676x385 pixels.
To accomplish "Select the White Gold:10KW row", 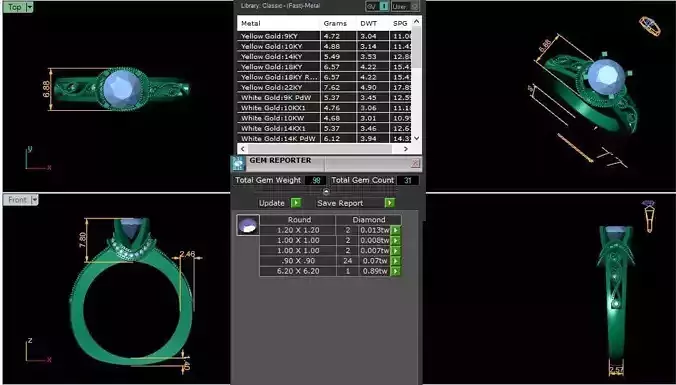I will click(325, 118).
